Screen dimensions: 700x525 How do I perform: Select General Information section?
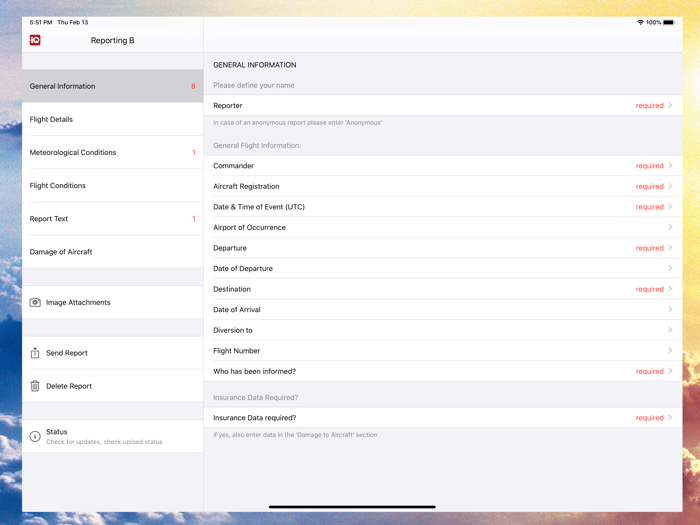tap(112, 86)
